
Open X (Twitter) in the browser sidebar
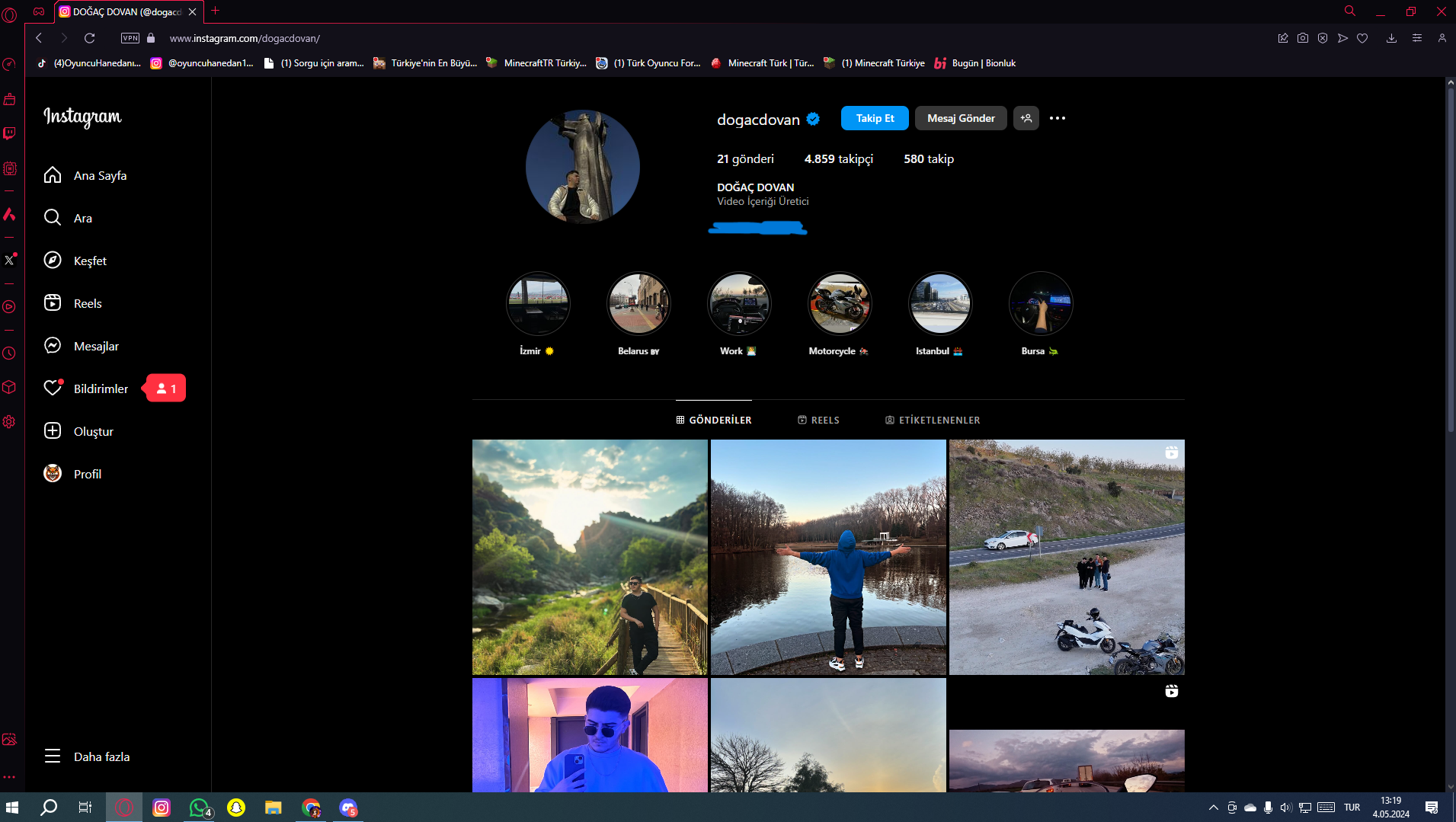[9, 260]
